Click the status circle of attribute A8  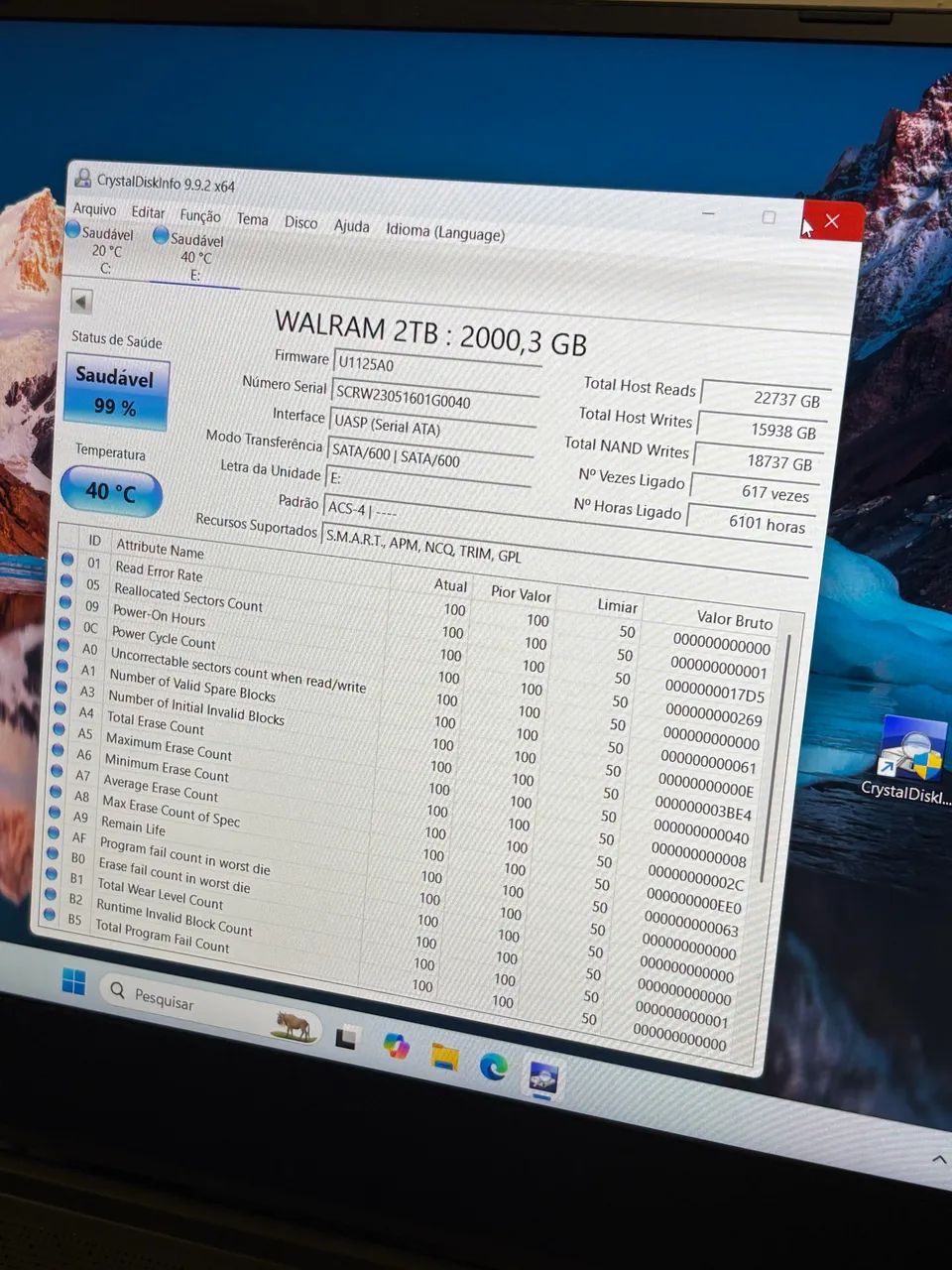55,792
